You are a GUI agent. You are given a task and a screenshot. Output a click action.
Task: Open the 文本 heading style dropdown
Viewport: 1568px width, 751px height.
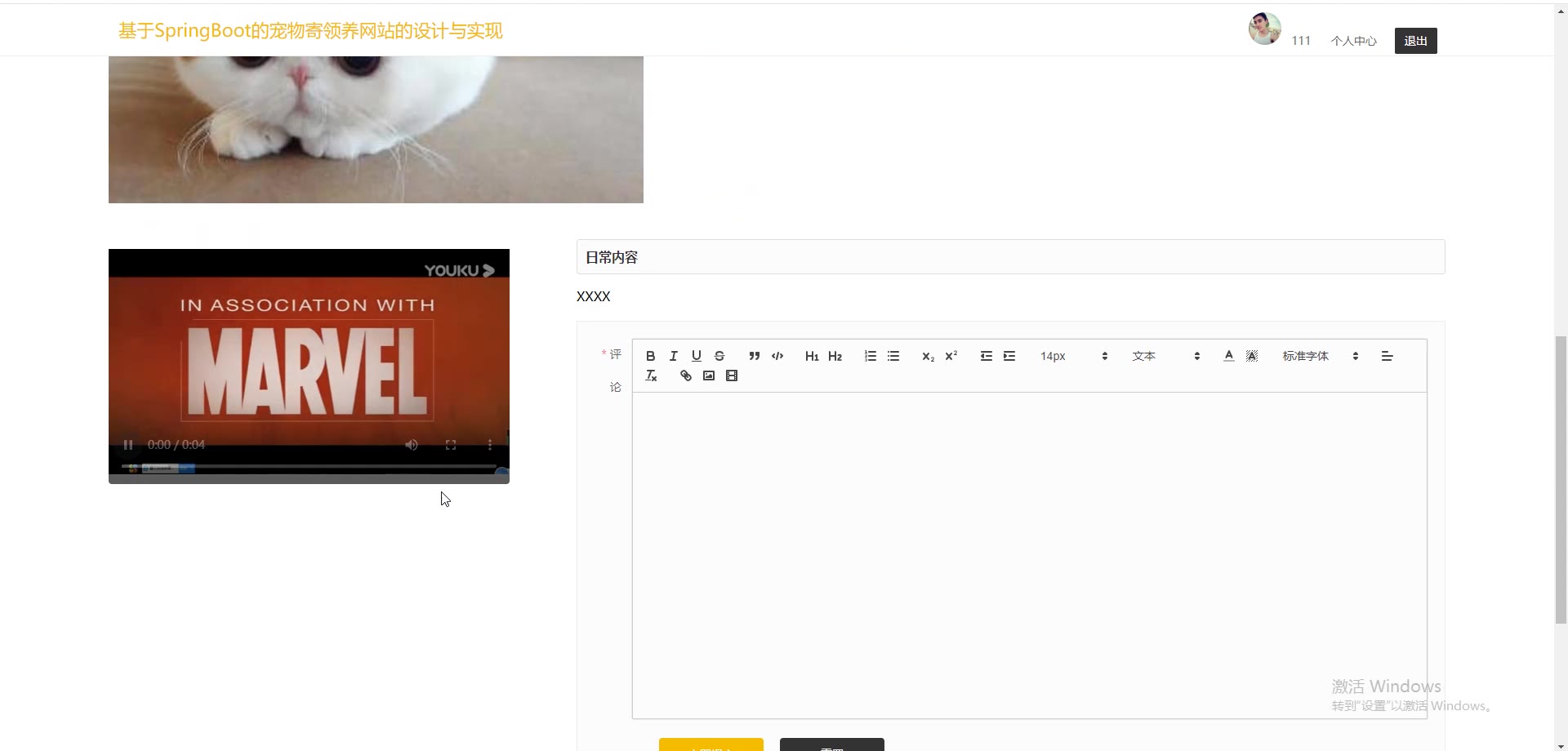pos(1165,356)
